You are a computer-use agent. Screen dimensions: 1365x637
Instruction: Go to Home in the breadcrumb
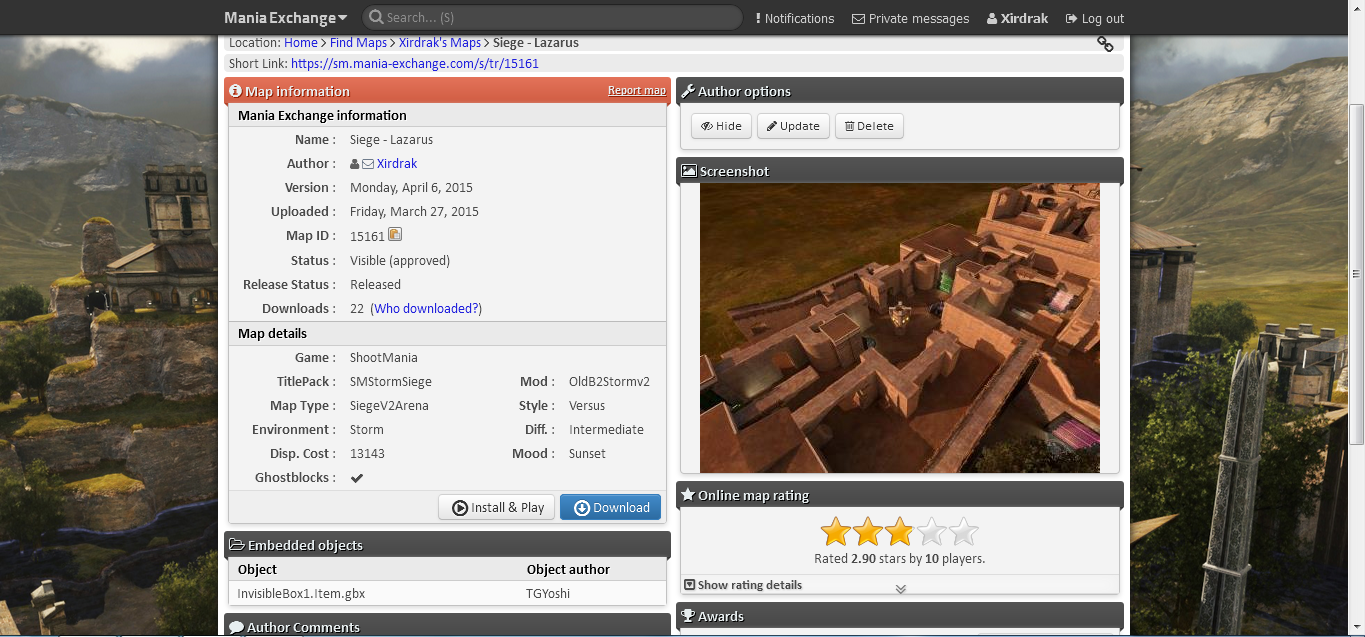(301, 43)
